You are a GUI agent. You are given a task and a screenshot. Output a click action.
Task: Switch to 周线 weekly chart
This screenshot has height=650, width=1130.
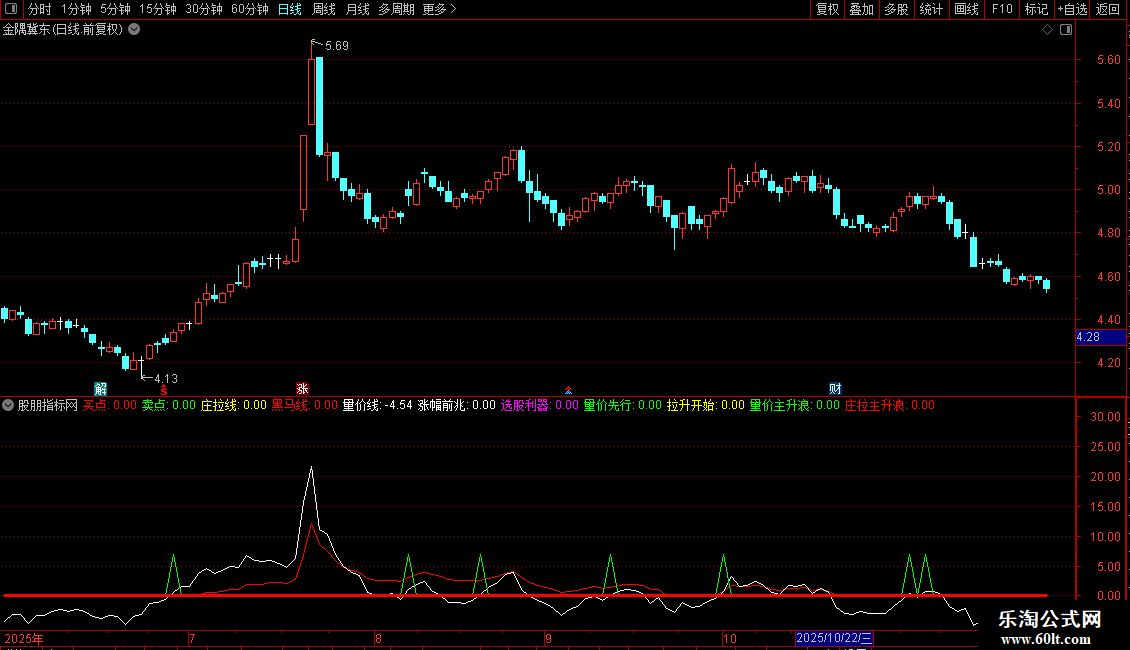(324, 9)
